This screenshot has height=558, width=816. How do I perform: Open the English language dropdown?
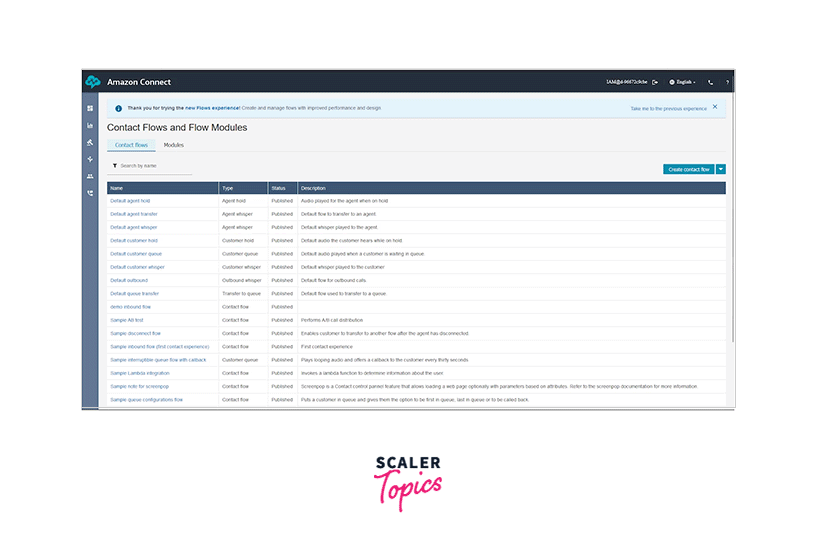click(682, 82)
